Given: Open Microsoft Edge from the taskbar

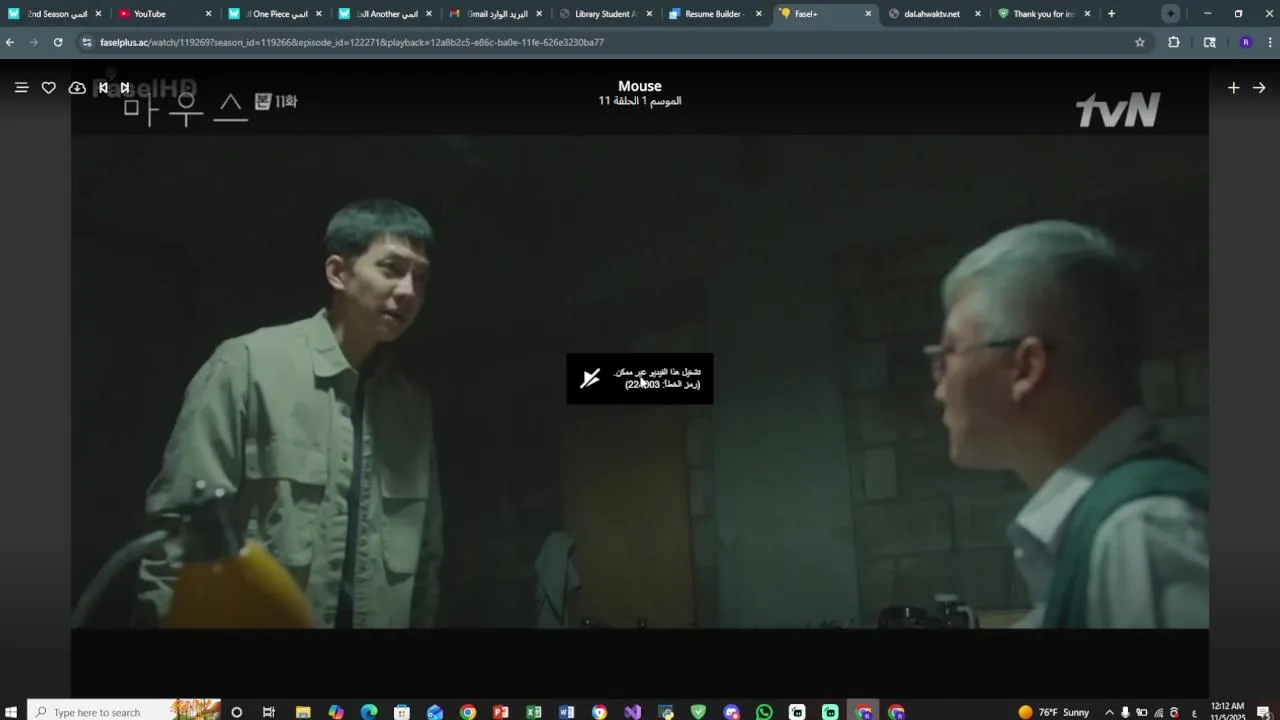Looking at the screenshot, I should click(x=369, y=712).
